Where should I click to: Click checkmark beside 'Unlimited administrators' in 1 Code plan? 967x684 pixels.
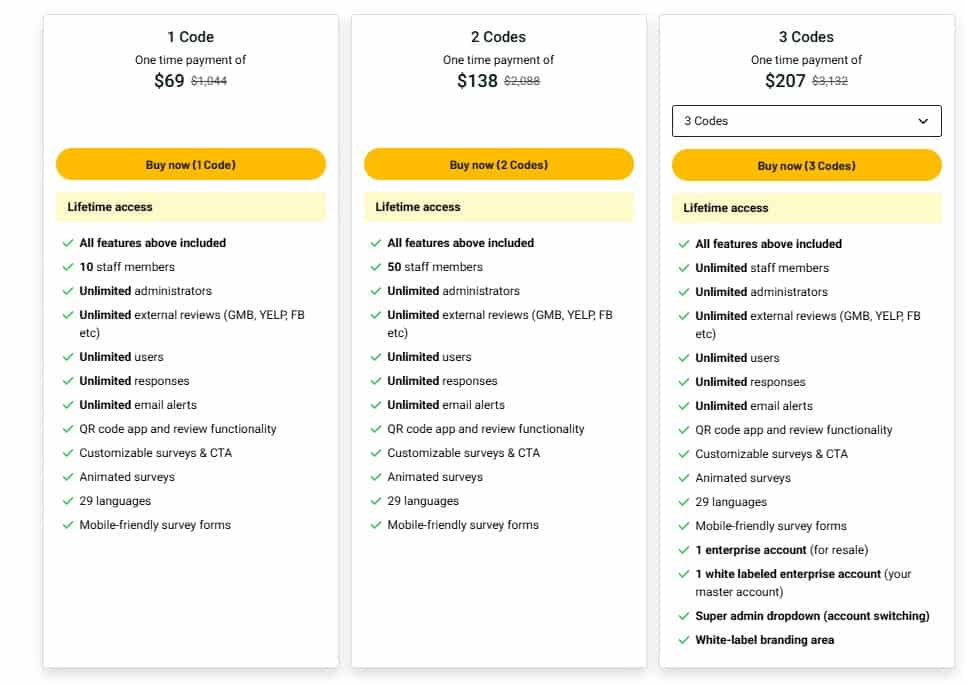pyautogui.click(x=68, y=291)
